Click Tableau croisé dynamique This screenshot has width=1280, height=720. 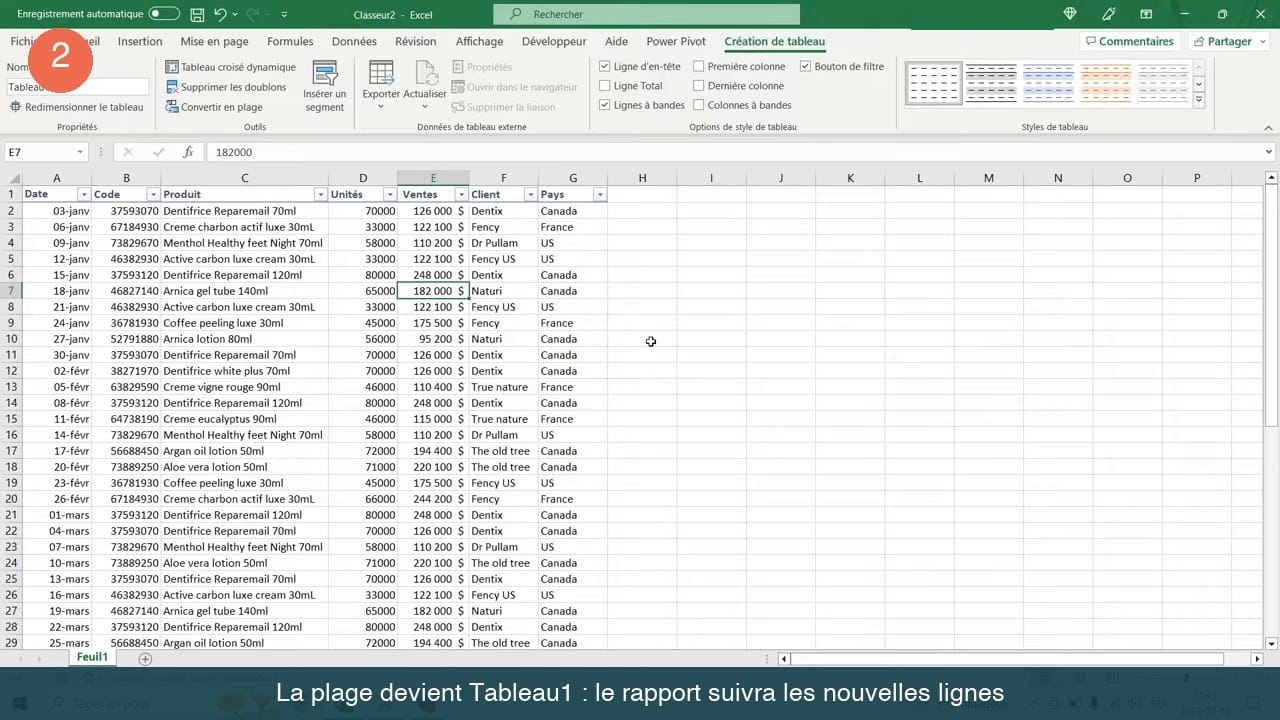coord(230,67)
